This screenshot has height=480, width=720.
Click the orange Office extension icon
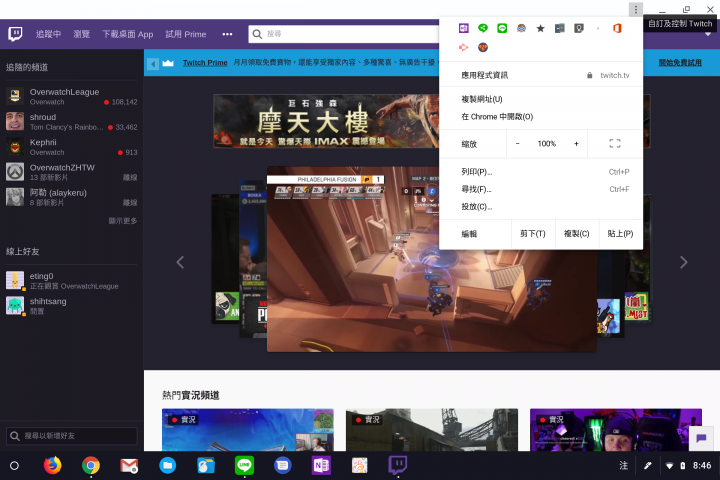pyautogui.click(x=617, y=28)
